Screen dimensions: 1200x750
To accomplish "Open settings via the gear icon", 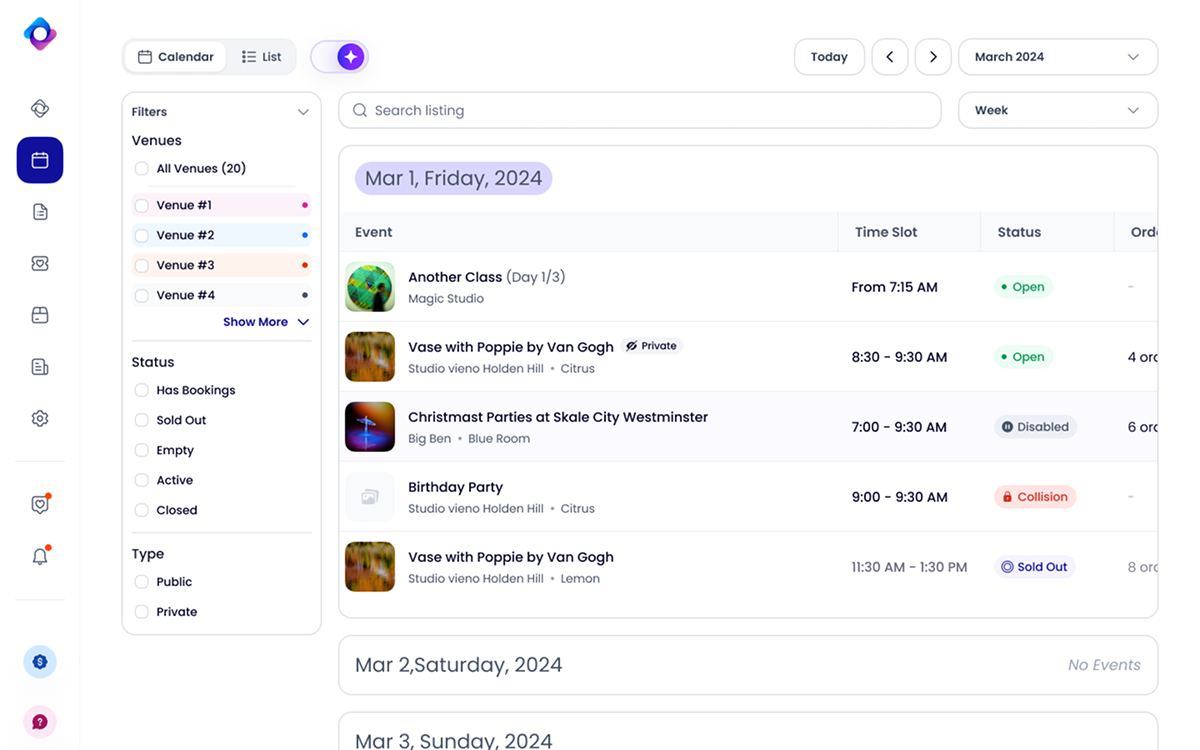I will (39, 418).
